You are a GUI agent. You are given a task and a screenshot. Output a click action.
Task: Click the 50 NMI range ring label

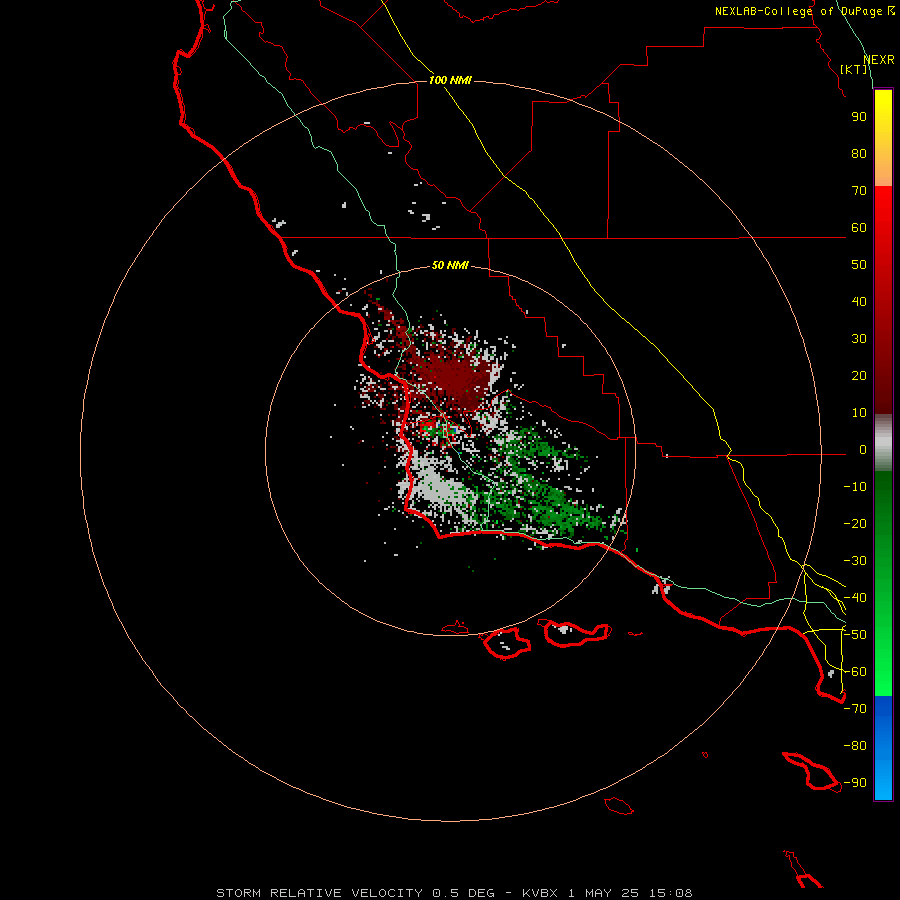click(x=450, y=265)
